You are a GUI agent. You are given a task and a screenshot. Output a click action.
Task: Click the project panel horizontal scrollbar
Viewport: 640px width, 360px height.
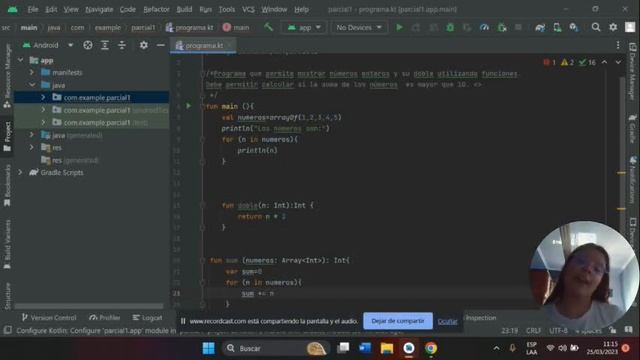(89, 306)
